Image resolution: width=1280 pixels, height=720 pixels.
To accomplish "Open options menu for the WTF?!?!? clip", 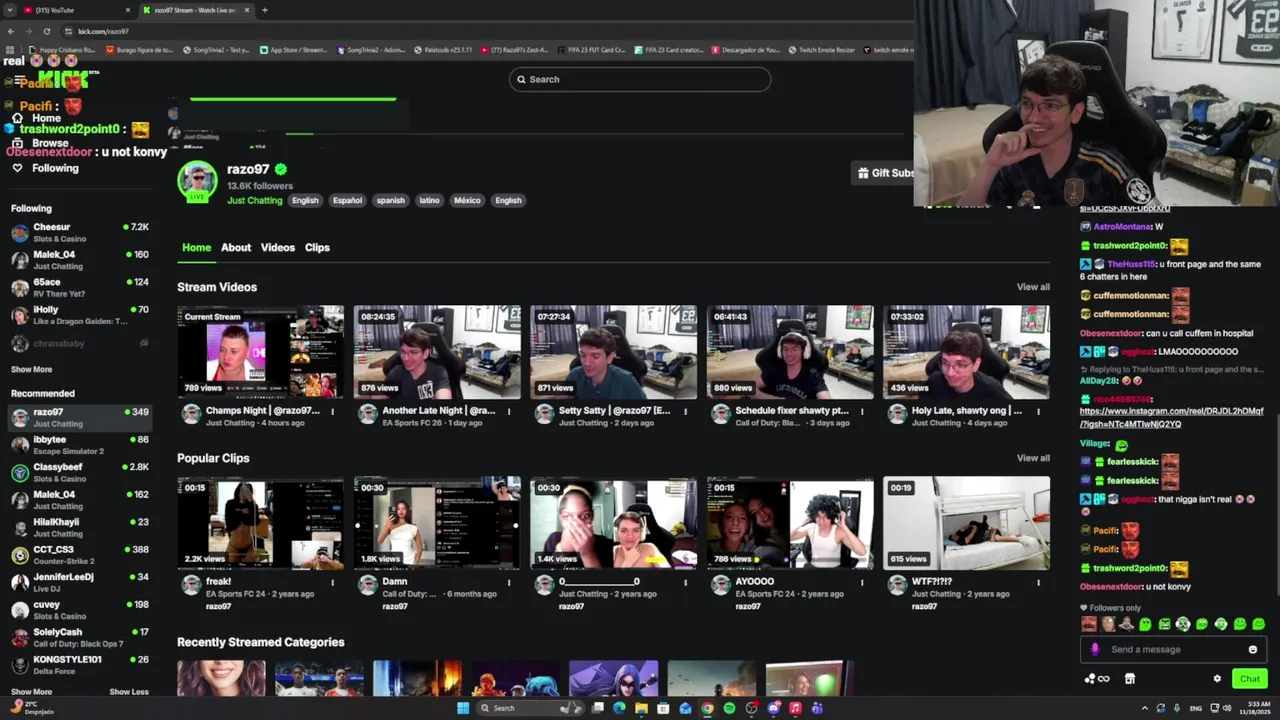I will pos(1038,582).
